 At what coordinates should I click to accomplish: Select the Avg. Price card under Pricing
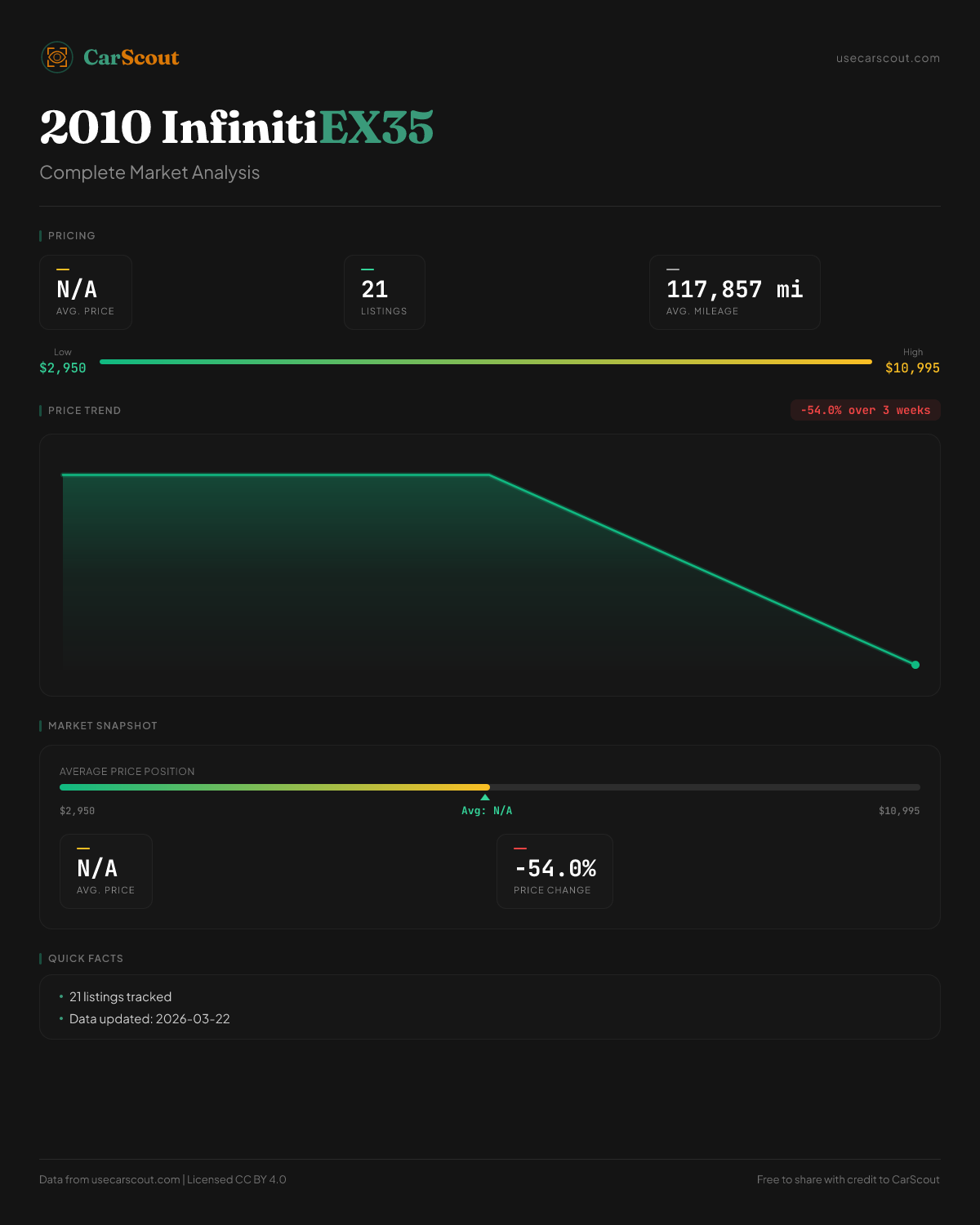coord(86,292)
